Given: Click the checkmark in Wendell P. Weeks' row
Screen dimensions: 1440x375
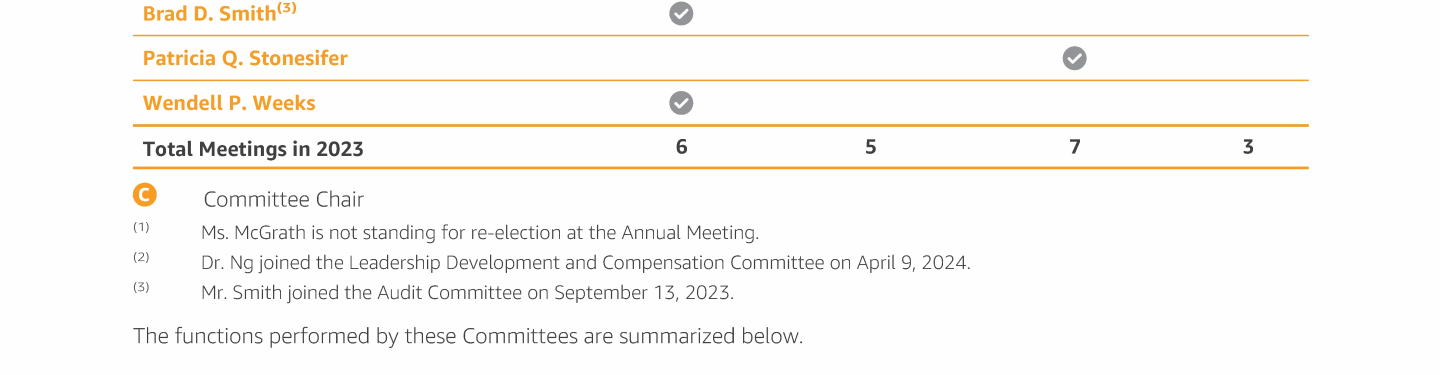Looking at the screenshot, I should [x=681, y=103].
